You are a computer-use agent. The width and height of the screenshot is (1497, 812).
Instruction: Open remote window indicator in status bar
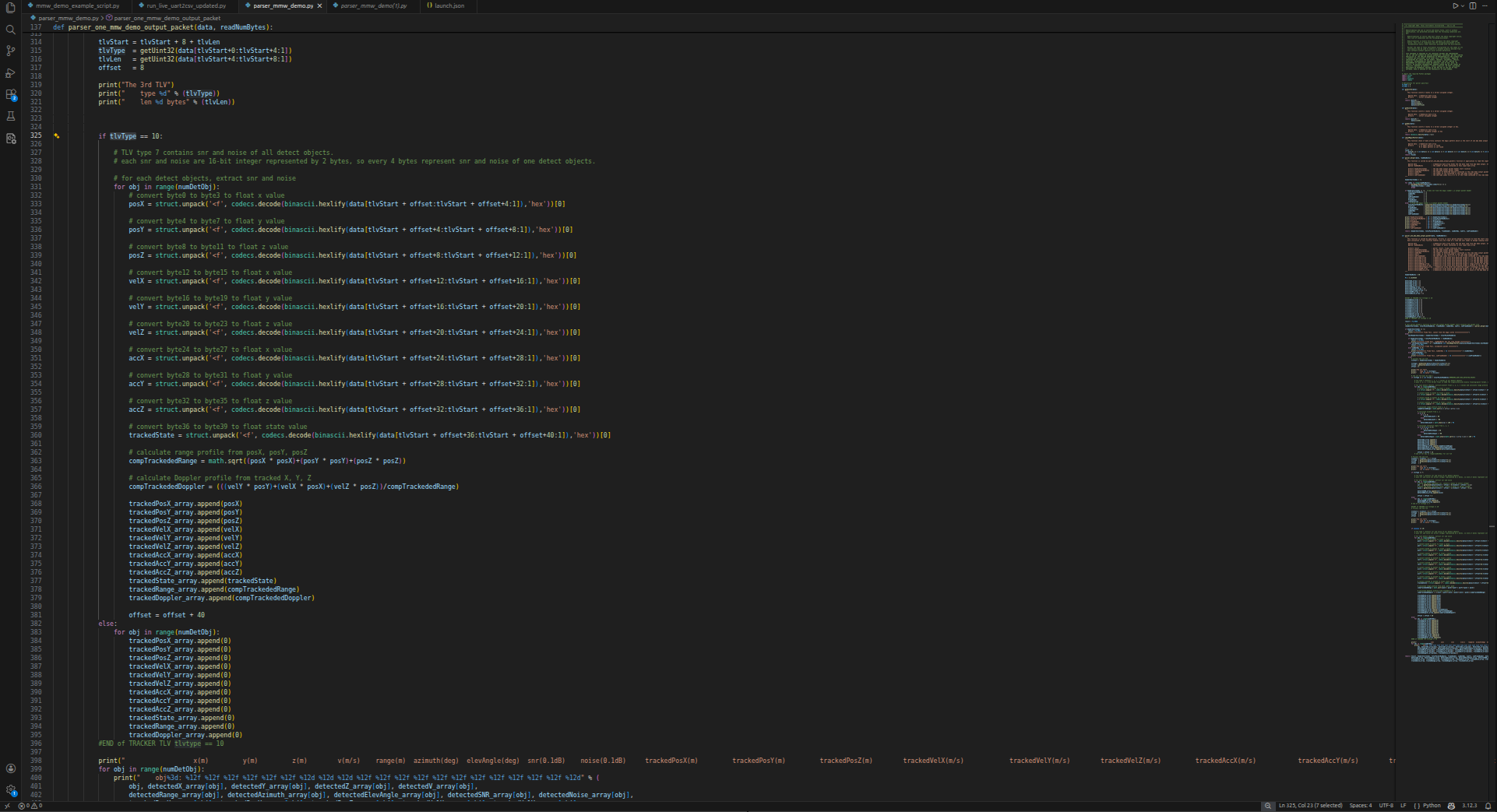(7, 806)
